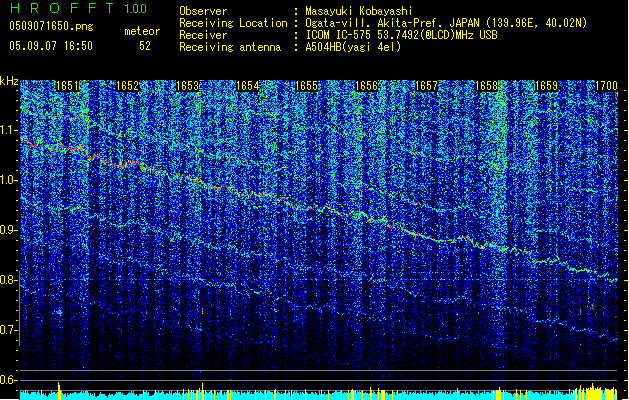This screenshot has width=629, height=400.
Task: Click the bright meteor echo spot near 0.73 kHz
Action: click(59, 312)
